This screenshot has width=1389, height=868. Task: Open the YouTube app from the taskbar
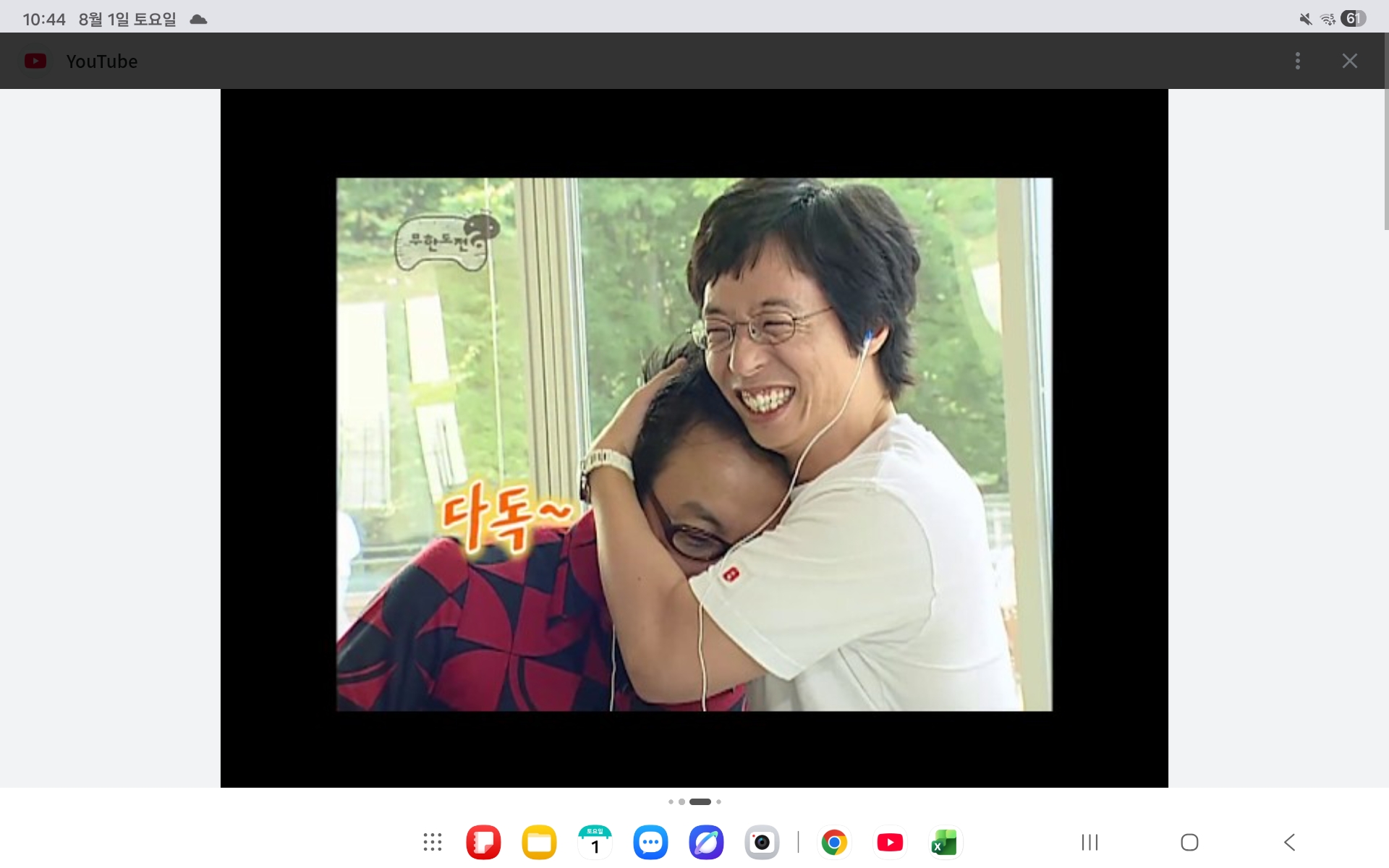[x=890, y=842]
